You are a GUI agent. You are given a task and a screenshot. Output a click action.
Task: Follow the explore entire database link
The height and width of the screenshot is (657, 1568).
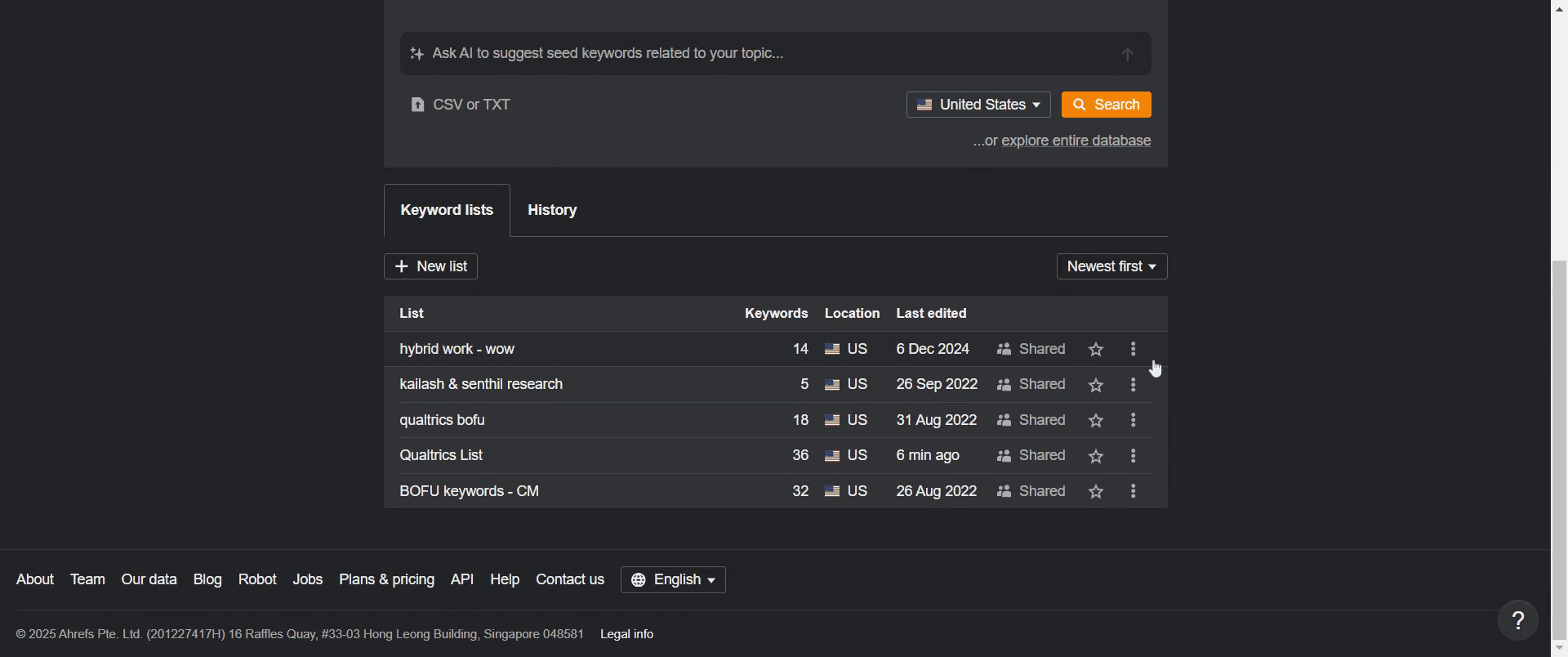[1076, 141]
